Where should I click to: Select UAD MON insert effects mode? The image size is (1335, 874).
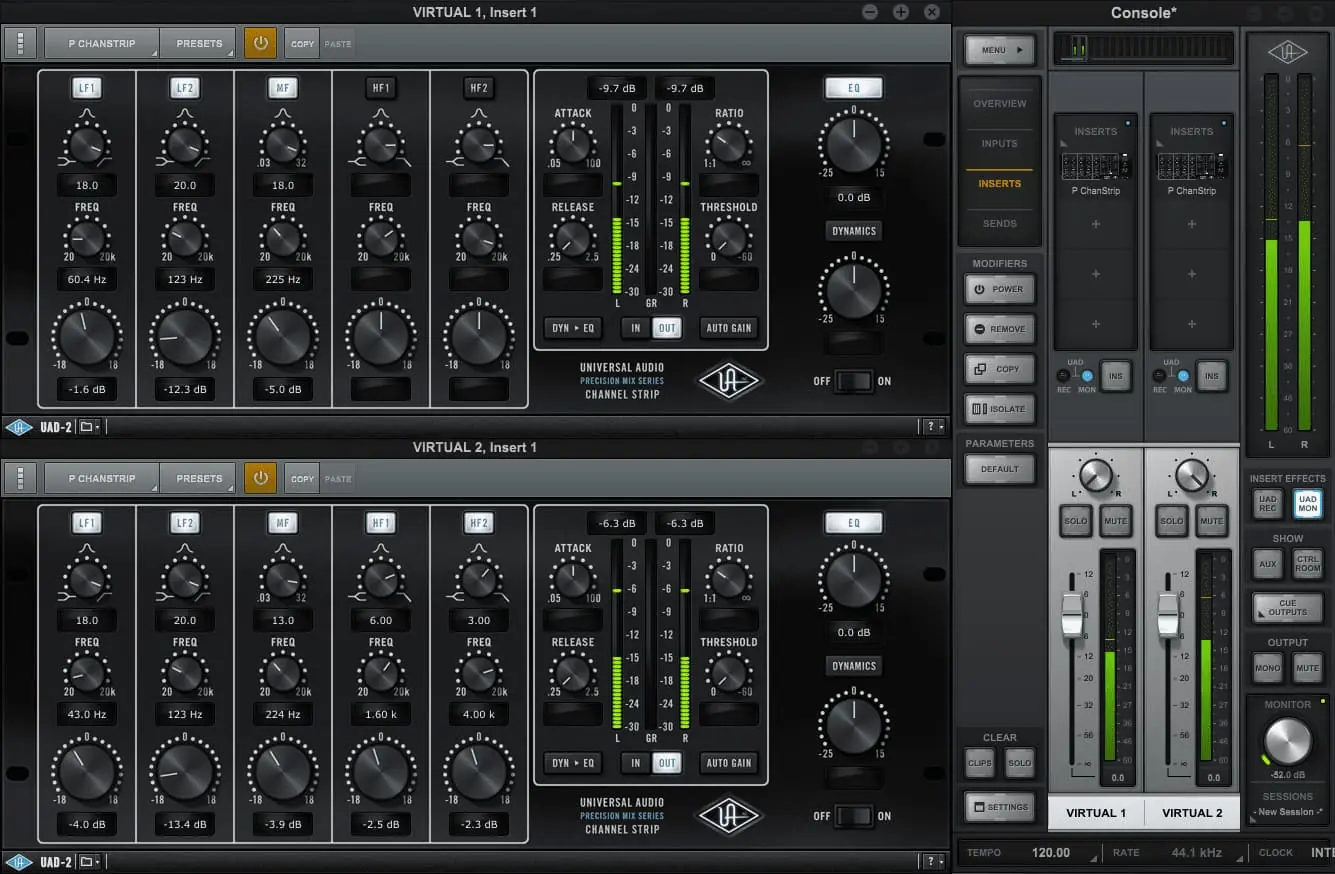click(1307, 504)
